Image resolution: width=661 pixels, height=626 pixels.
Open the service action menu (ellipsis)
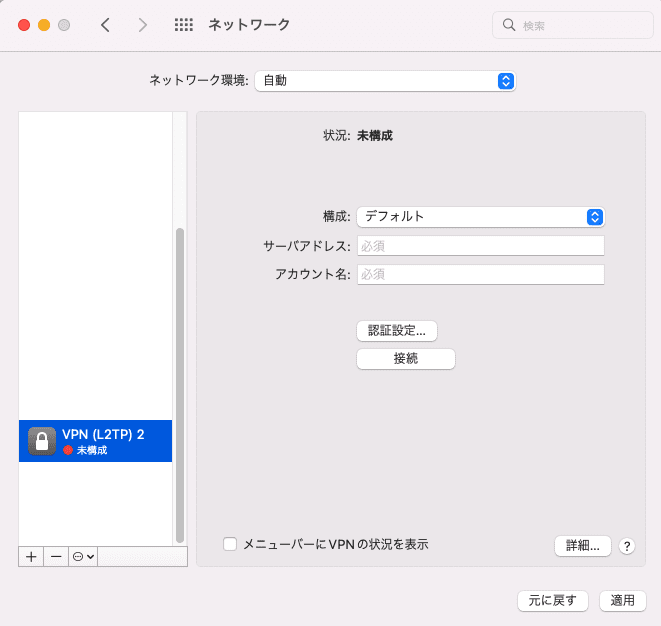tap(83, 557)
